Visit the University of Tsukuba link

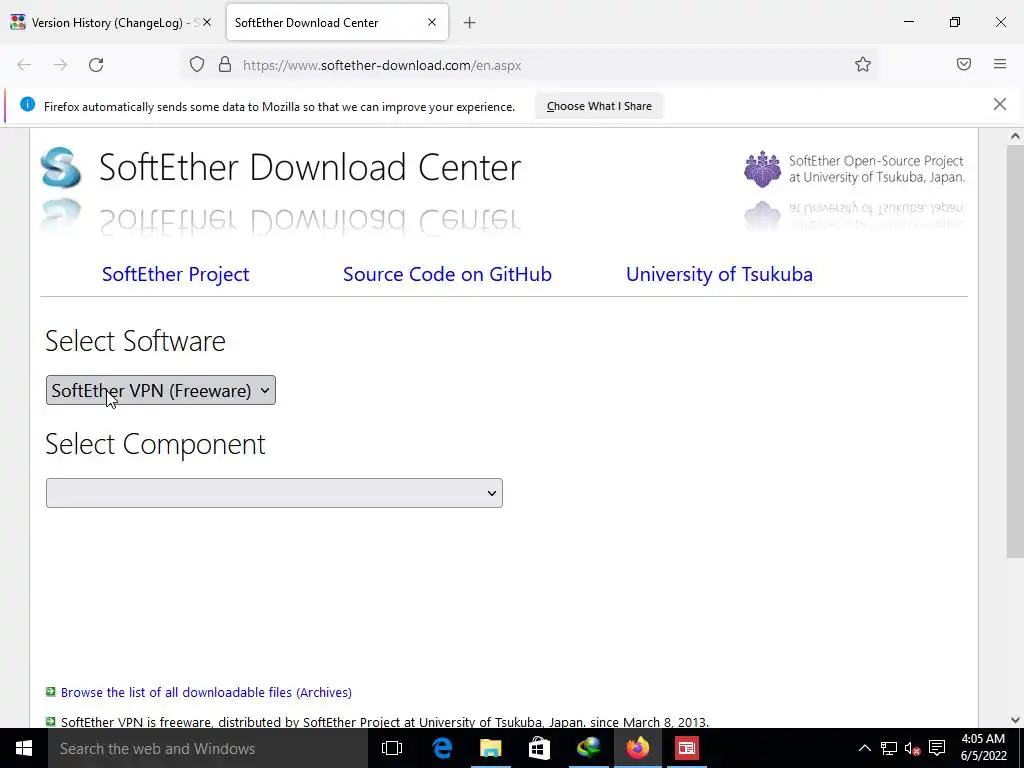coord(719,274)
